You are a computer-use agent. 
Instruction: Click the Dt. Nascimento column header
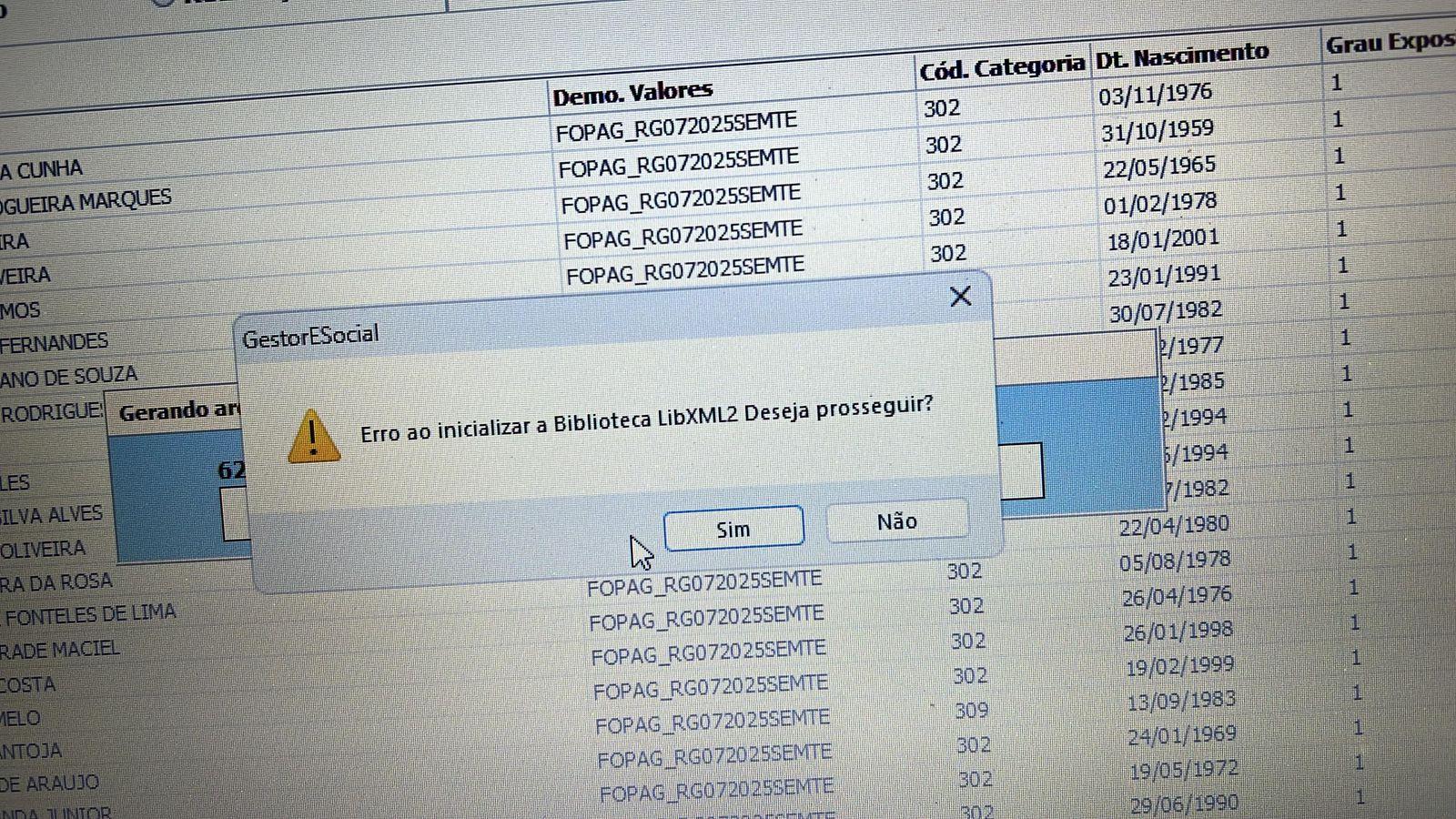1182,56
